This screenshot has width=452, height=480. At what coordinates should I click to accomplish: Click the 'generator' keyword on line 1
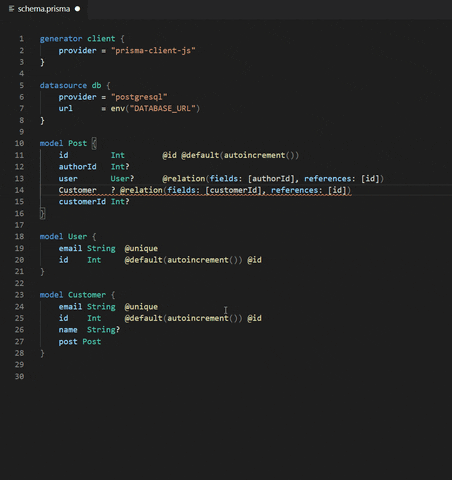pyautogui.click(x=61, y=39)
